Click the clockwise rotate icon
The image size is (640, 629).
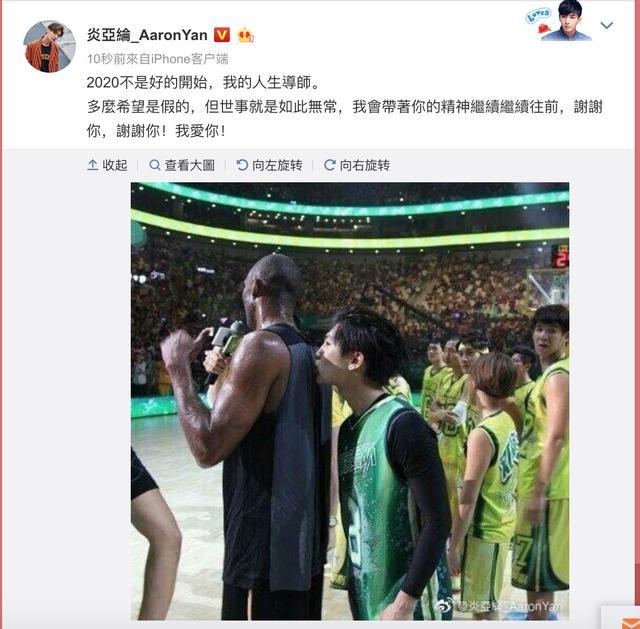point(329,165)
